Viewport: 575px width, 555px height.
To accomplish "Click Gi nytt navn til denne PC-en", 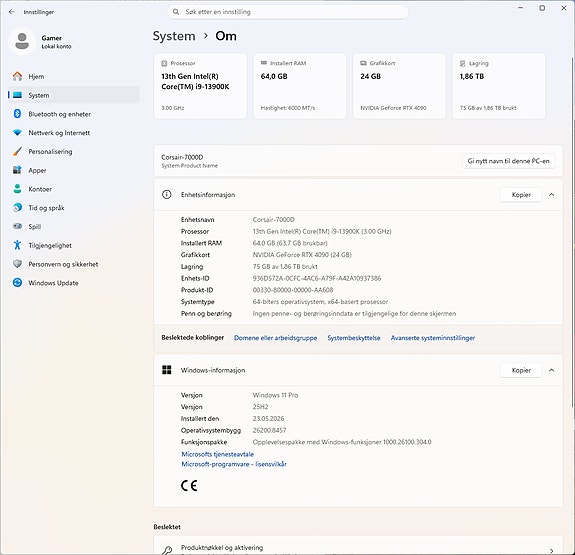I will (x=508, y=161).
